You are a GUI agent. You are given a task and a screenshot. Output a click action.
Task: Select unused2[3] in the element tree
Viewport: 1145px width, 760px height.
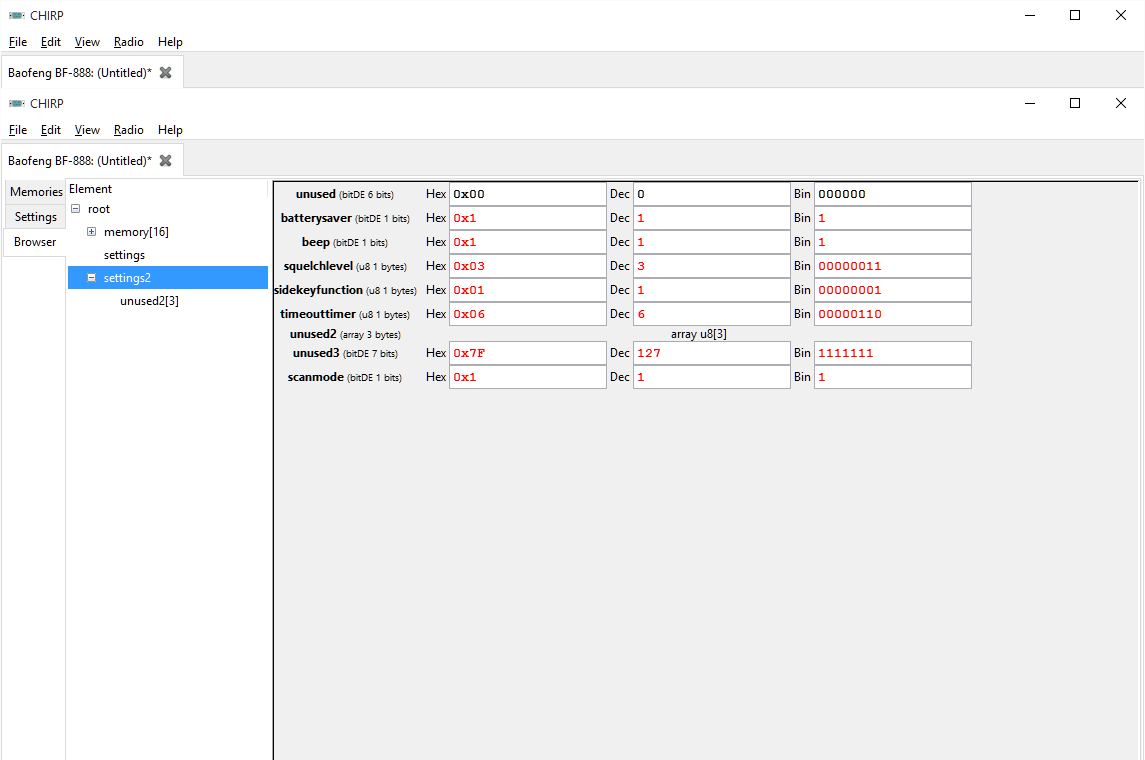pyautogui.click(x=149, y=301)
